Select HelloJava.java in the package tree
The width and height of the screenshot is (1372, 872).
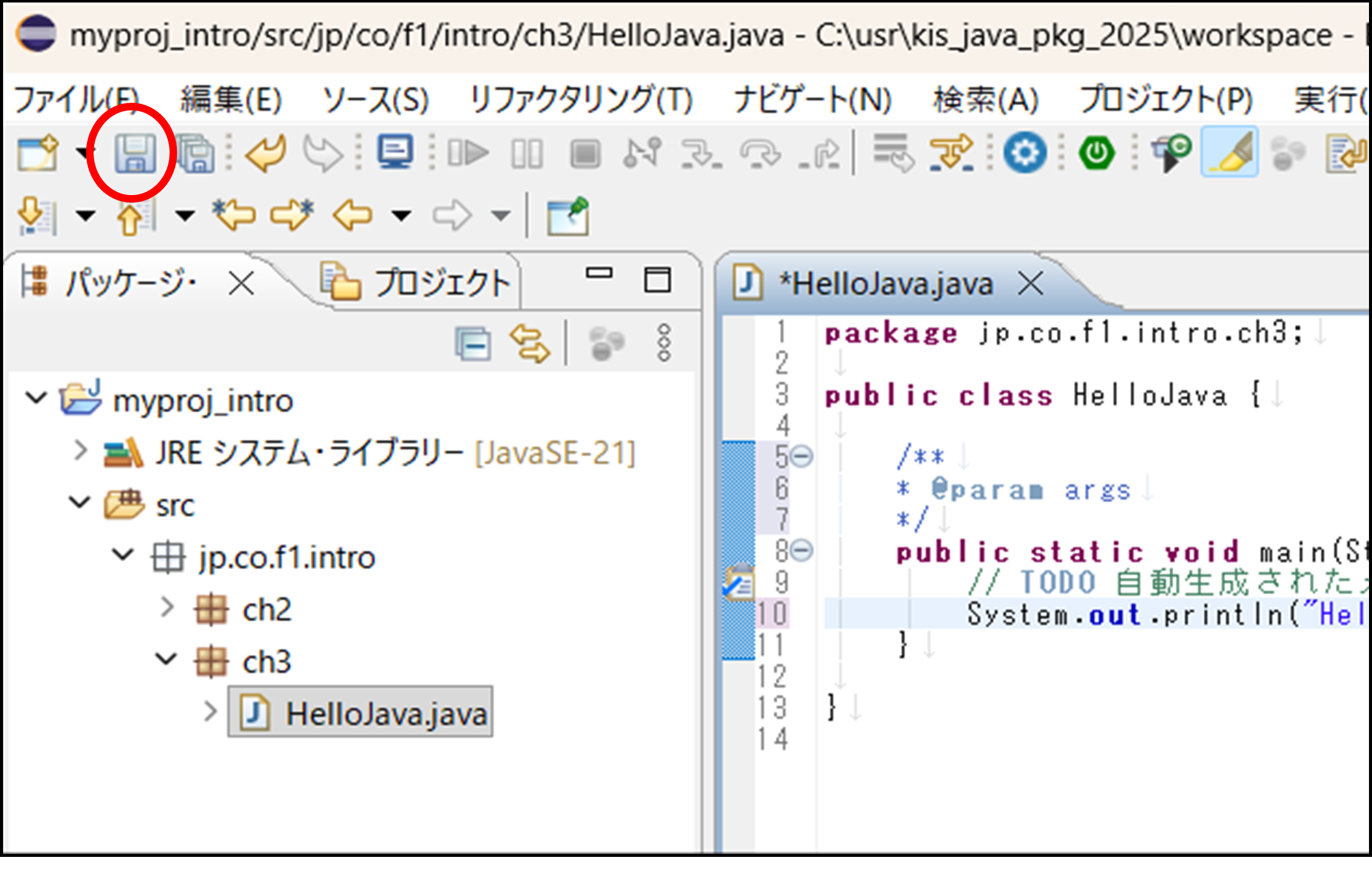tap(385, 713)
